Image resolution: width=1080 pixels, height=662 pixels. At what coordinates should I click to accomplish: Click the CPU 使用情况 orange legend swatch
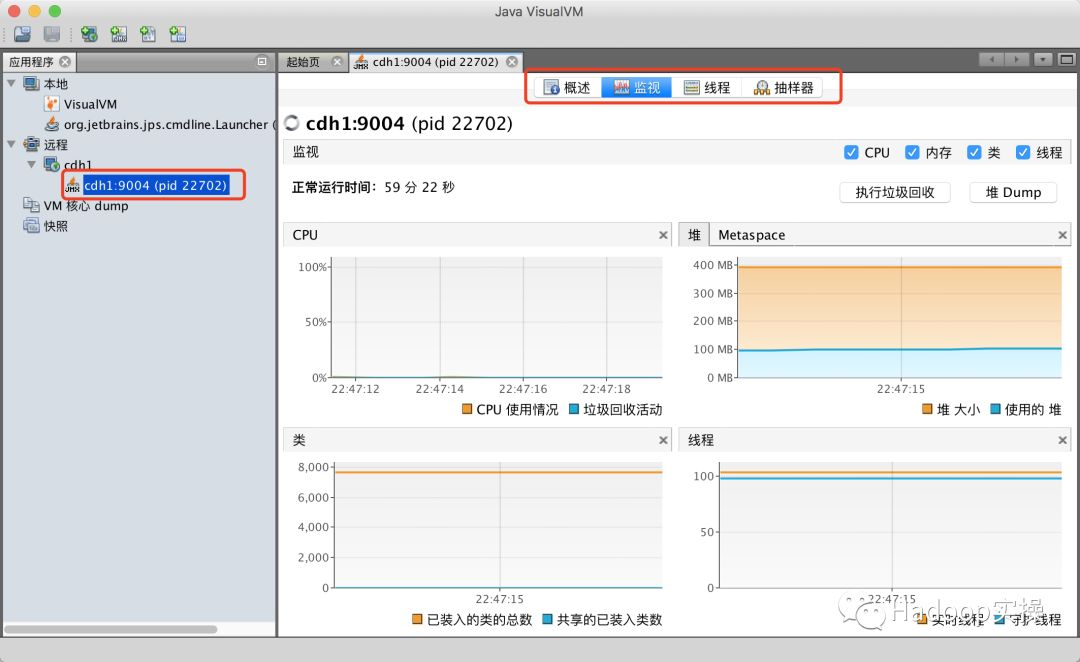467,409
